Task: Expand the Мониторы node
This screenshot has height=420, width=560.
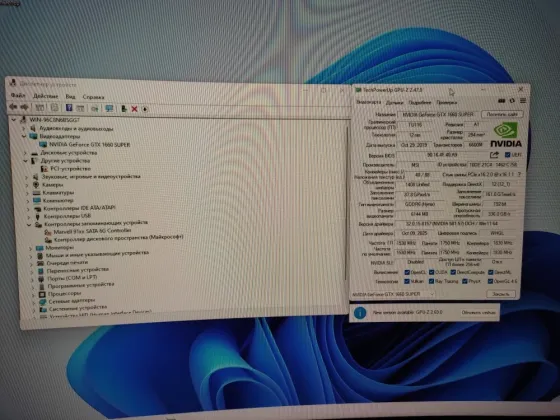Action: point(31,248)
